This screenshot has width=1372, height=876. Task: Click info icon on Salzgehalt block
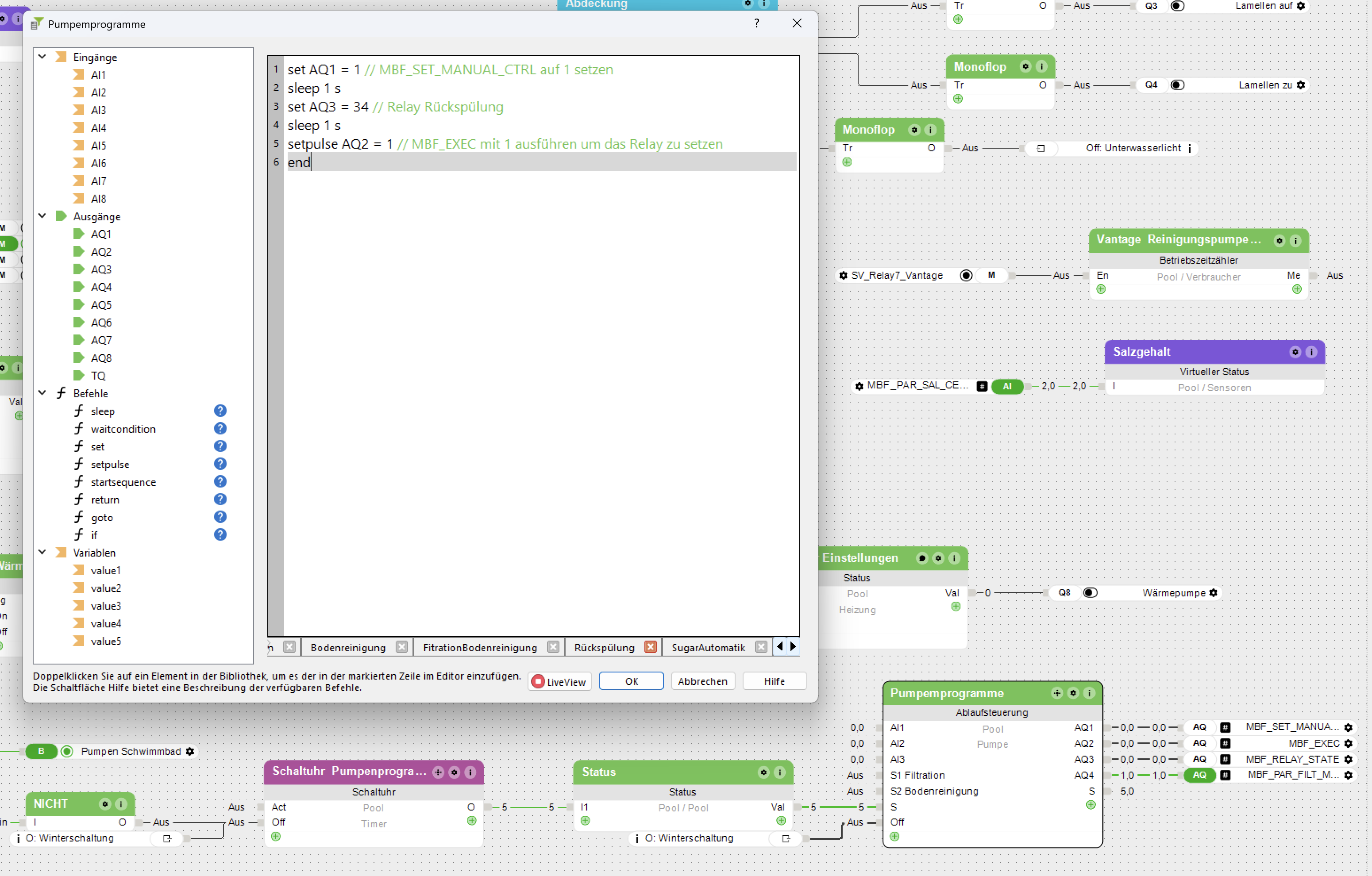coord(1311,352)
